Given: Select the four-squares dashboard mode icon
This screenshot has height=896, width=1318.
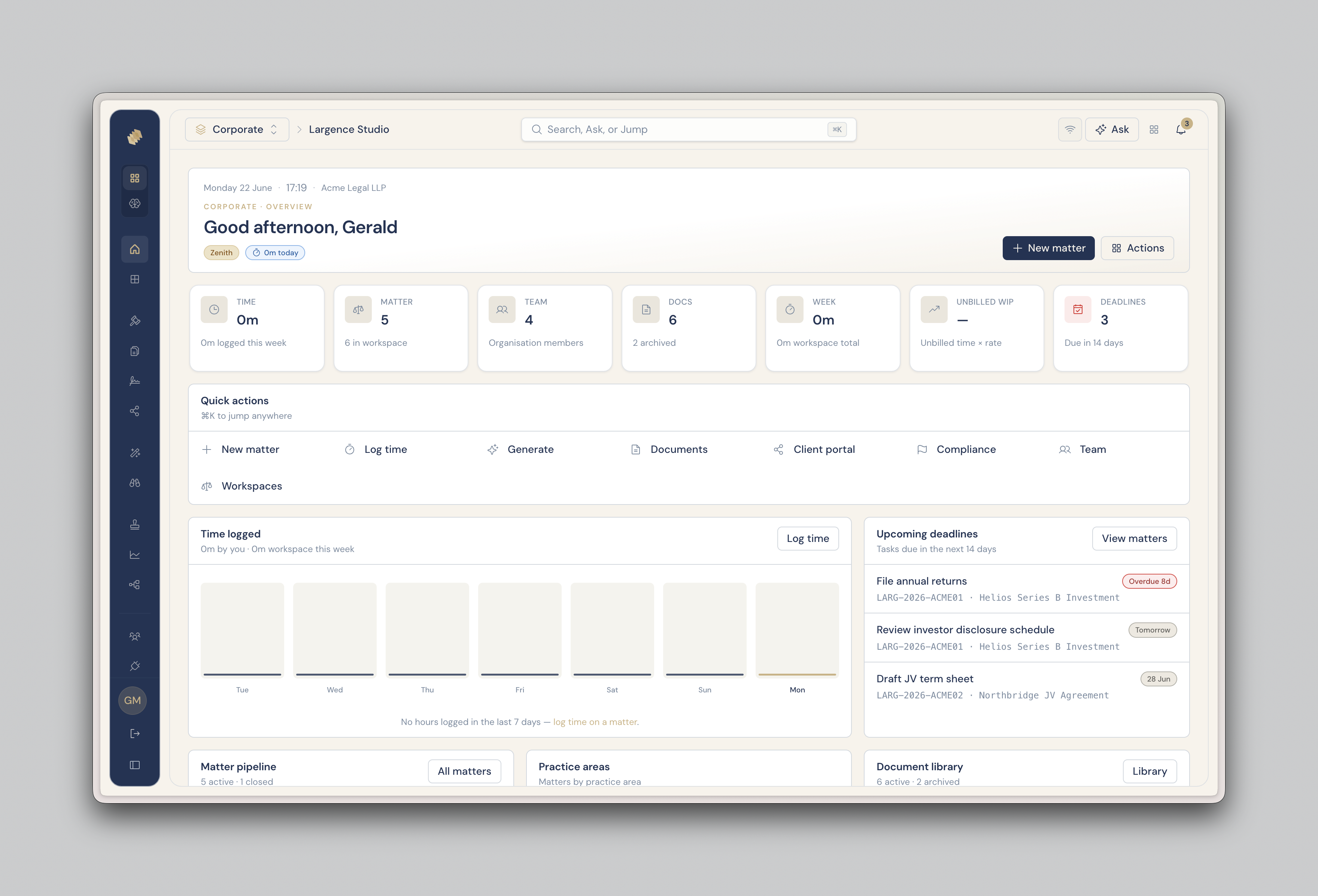Looking at the screenshot, I should pos(134,178).
